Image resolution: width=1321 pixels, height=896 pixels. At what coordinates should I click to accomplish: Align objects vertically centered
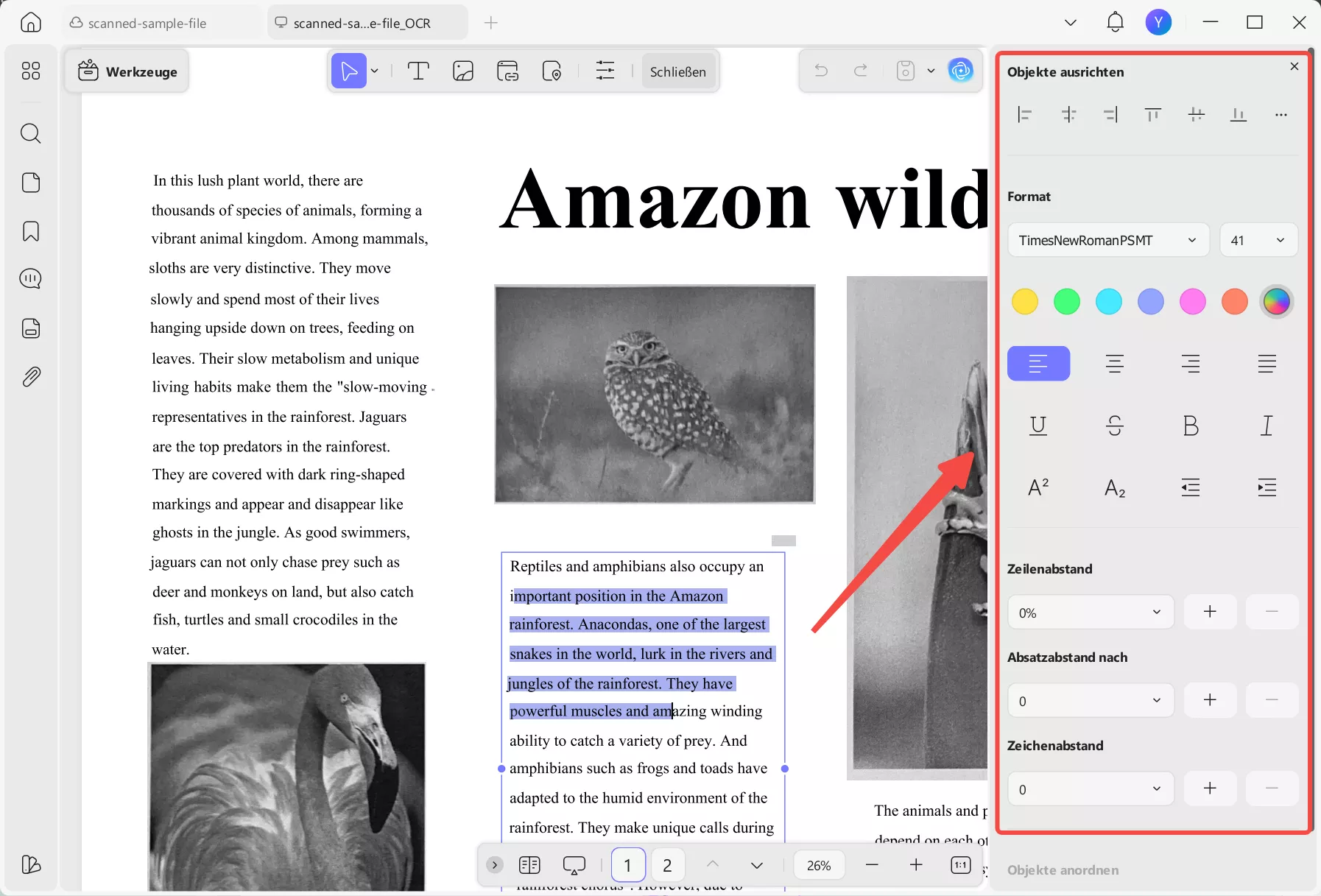coord(1197,115)
